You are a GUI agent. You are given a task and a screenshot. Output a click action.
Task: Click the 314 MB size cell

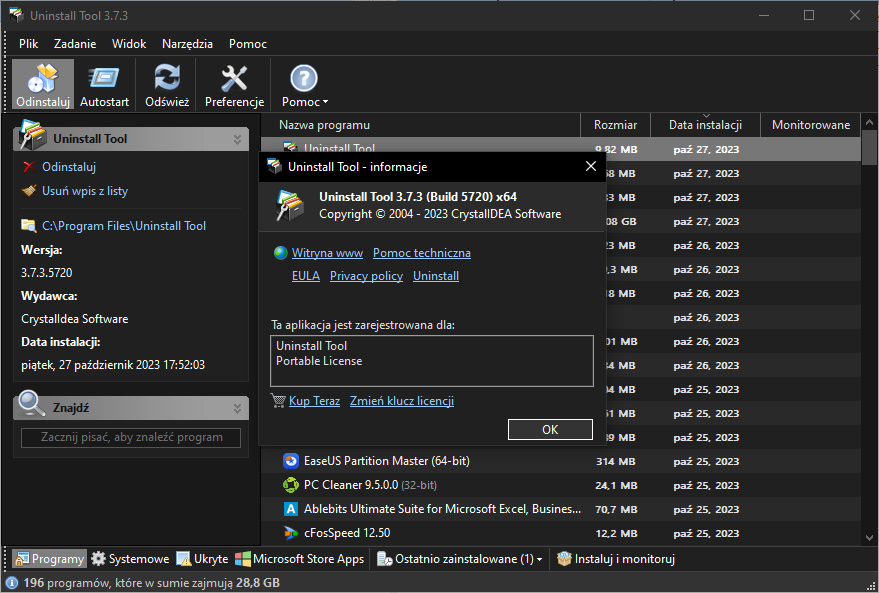tap(616, 461)
